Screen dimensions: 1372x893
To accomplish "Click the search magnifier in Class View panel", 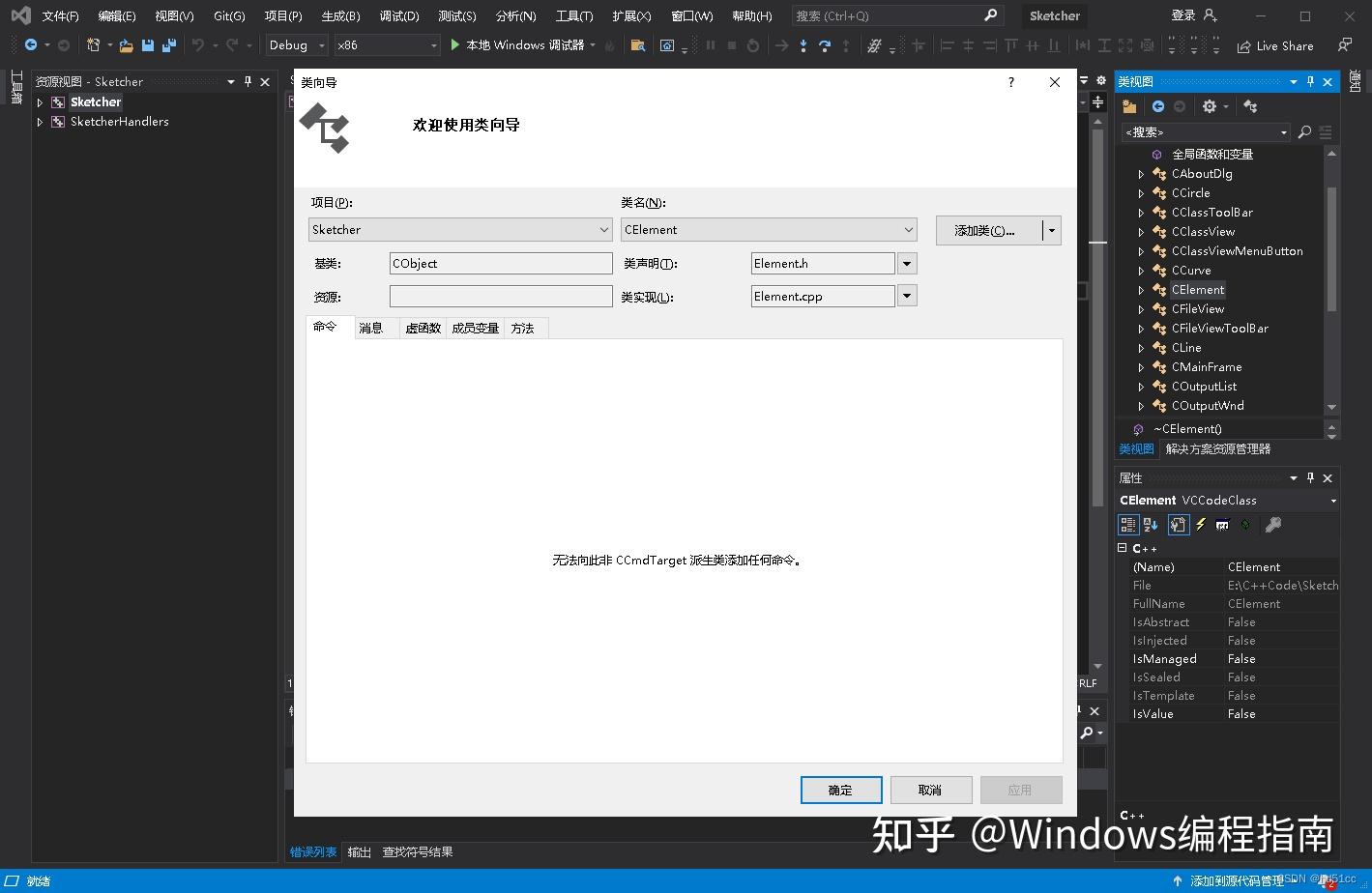I will click(1304, 131).
